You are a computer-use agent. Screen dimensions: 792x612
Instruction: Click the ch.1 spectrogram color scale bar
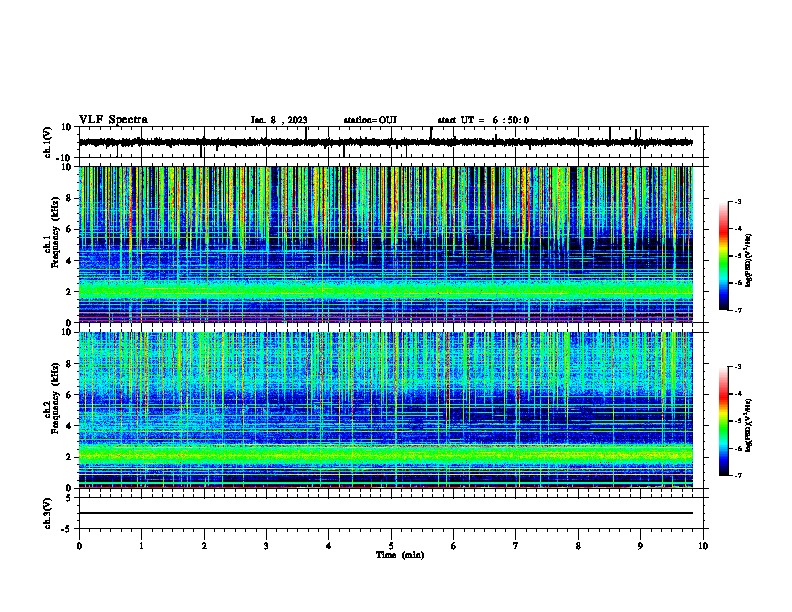click(724, 256)
